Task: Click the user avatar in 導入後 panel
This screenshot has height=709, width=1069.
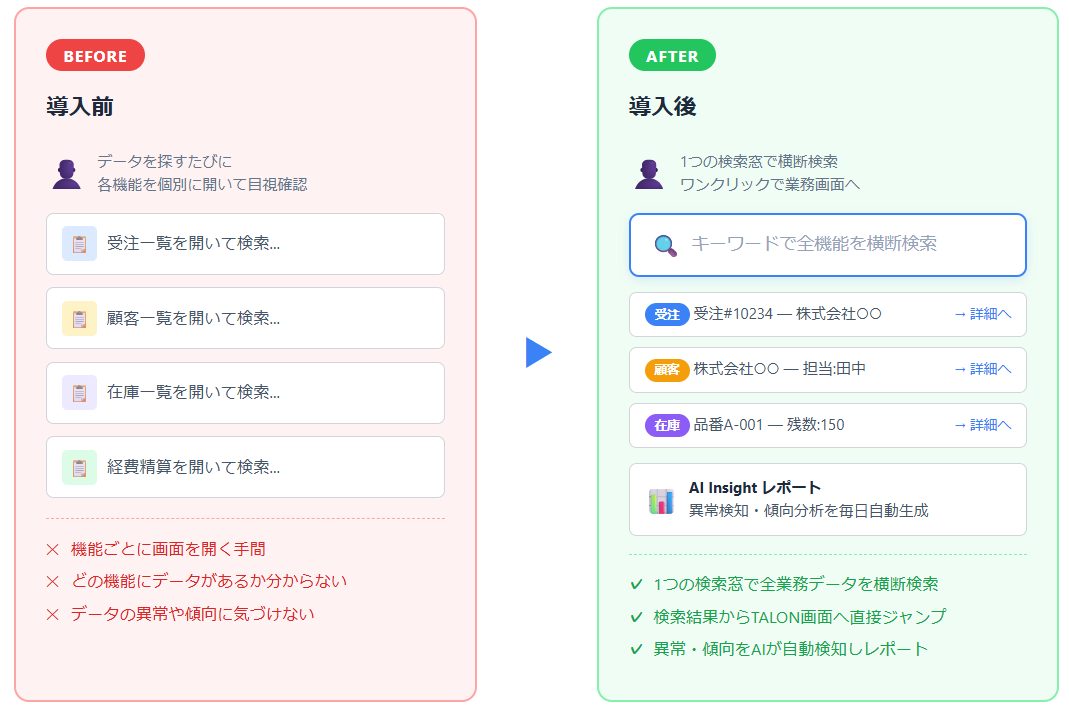Action: (649, 174)
